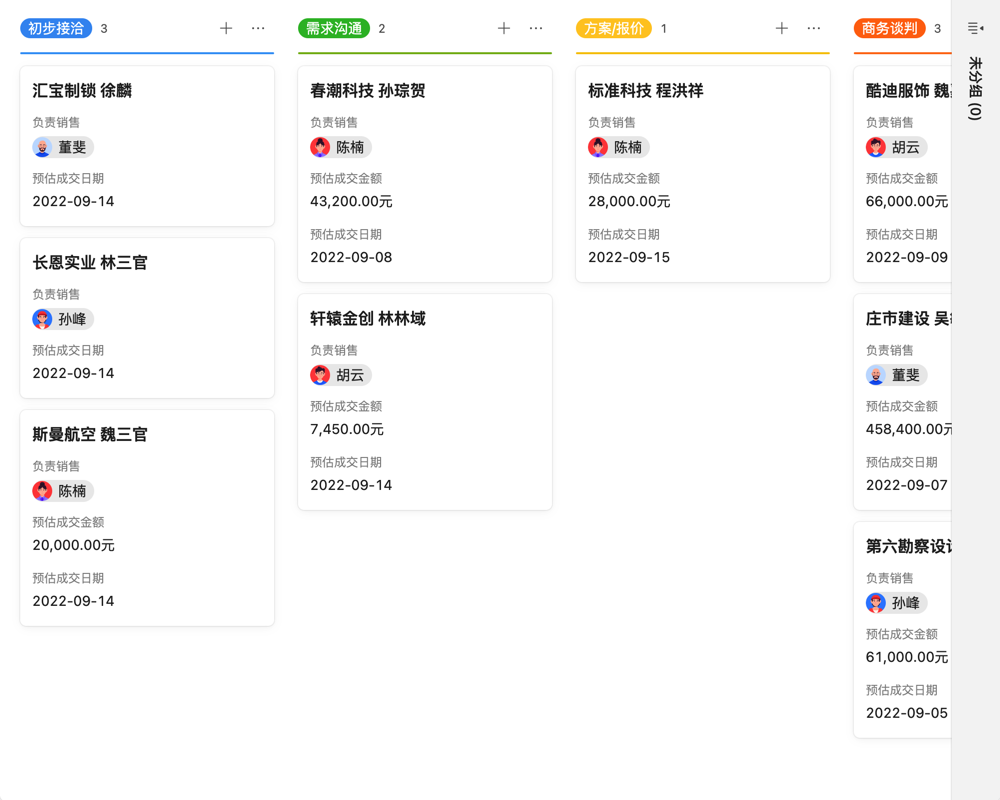The height and width of the screenshot is (800, 1000).
Task: Open more actions for the 方案/报价 column
Action: [x=813, y=29]
